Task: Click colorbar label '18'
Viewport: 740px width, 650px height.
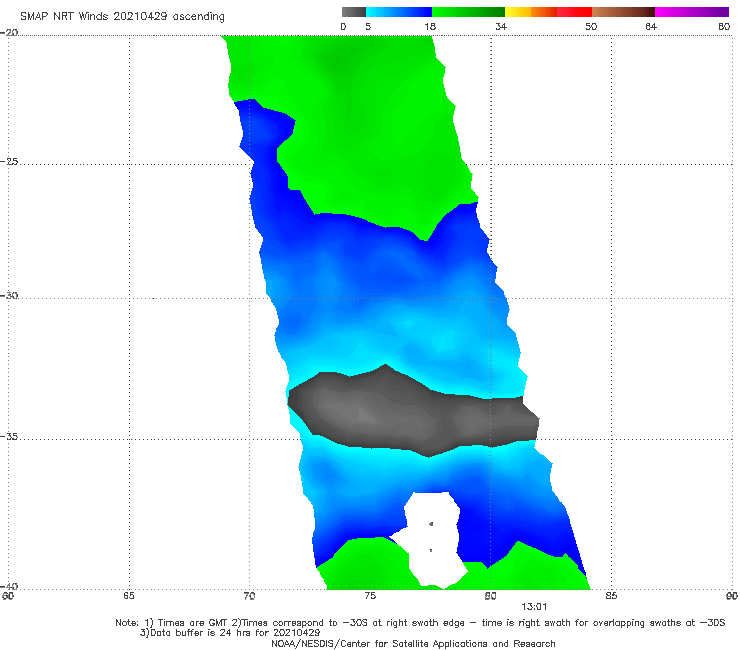Action: click(x=430, y=27)
